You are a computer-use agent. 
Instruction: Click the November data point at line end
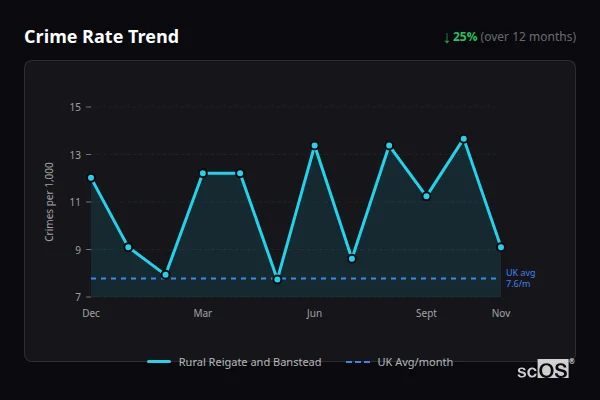click(x=501, y=247)
